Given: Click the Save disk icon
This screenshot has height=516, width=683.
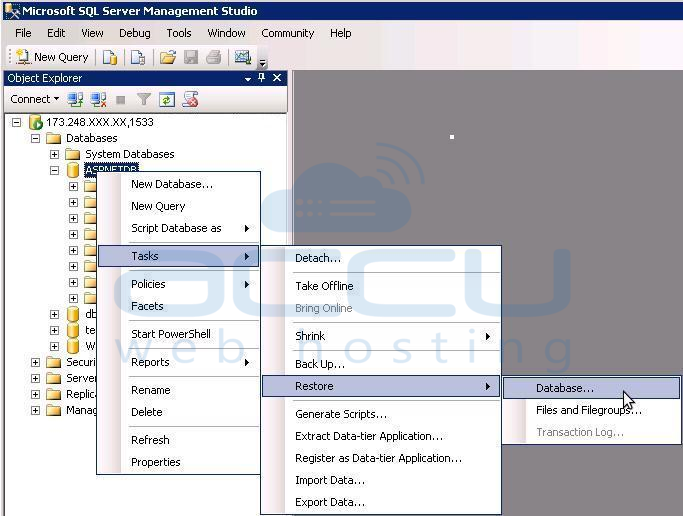Looking at the screenshot, I should coord(191,57).
